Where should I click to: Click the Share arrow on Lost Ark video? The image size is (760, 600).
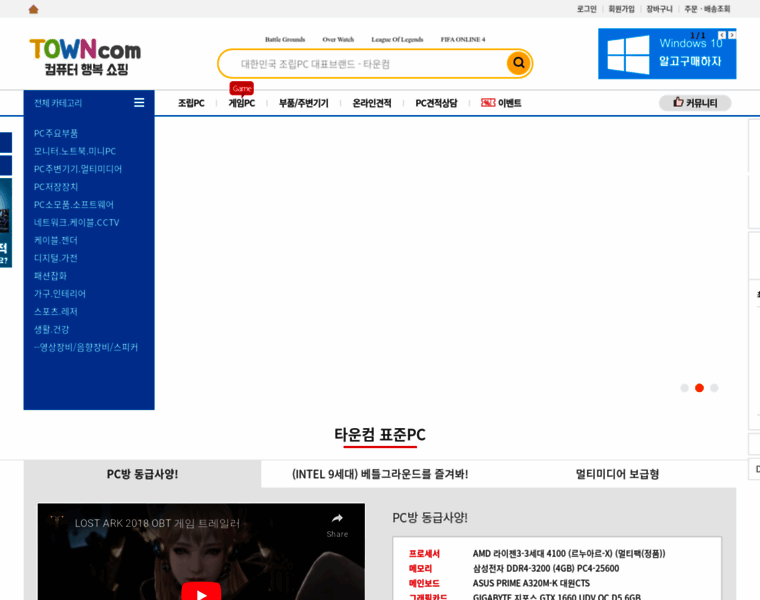click(x=337, y=519)
